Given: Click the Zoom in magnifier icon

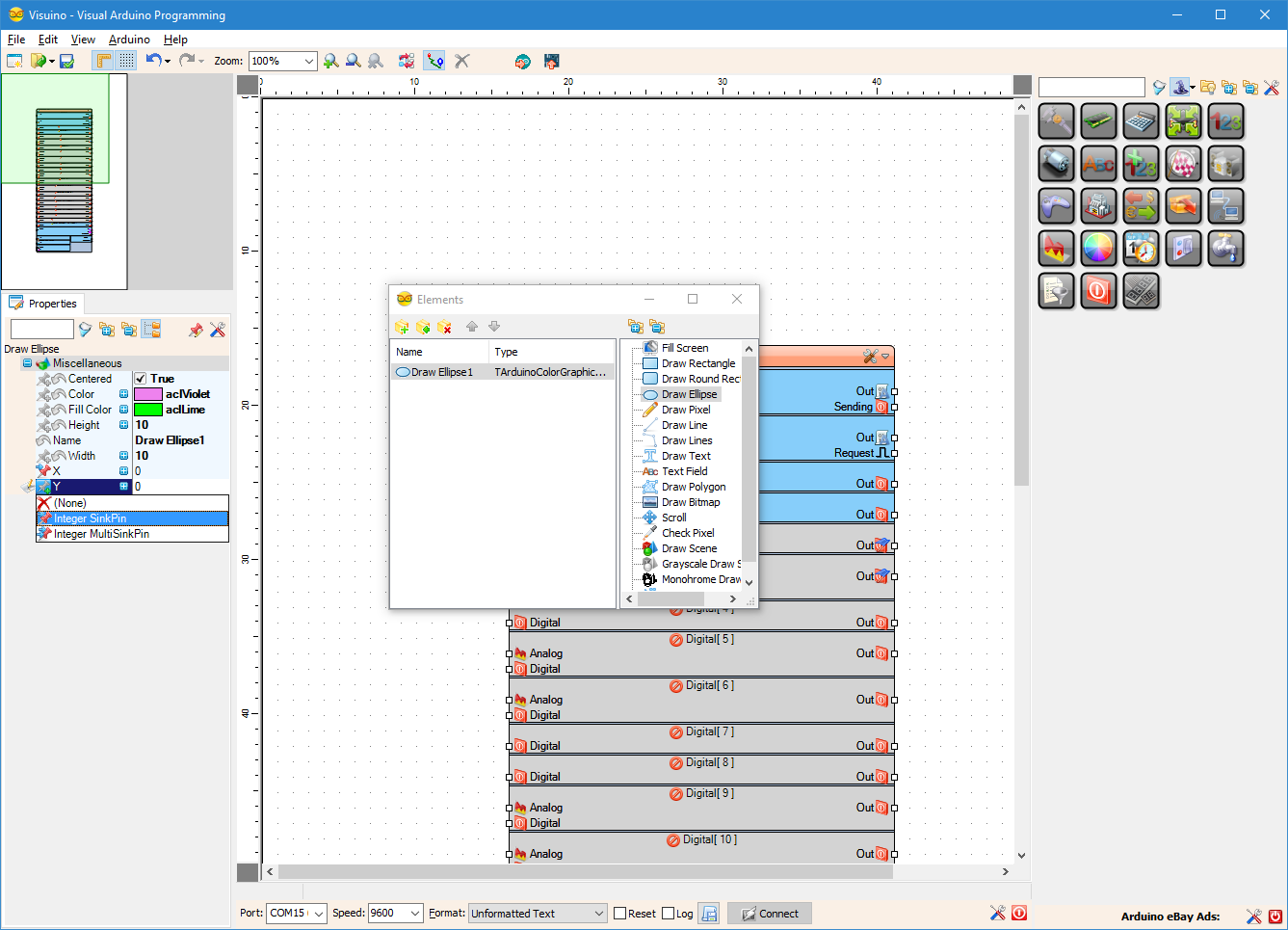Looking at the screenshot, I should click(331, 61).
